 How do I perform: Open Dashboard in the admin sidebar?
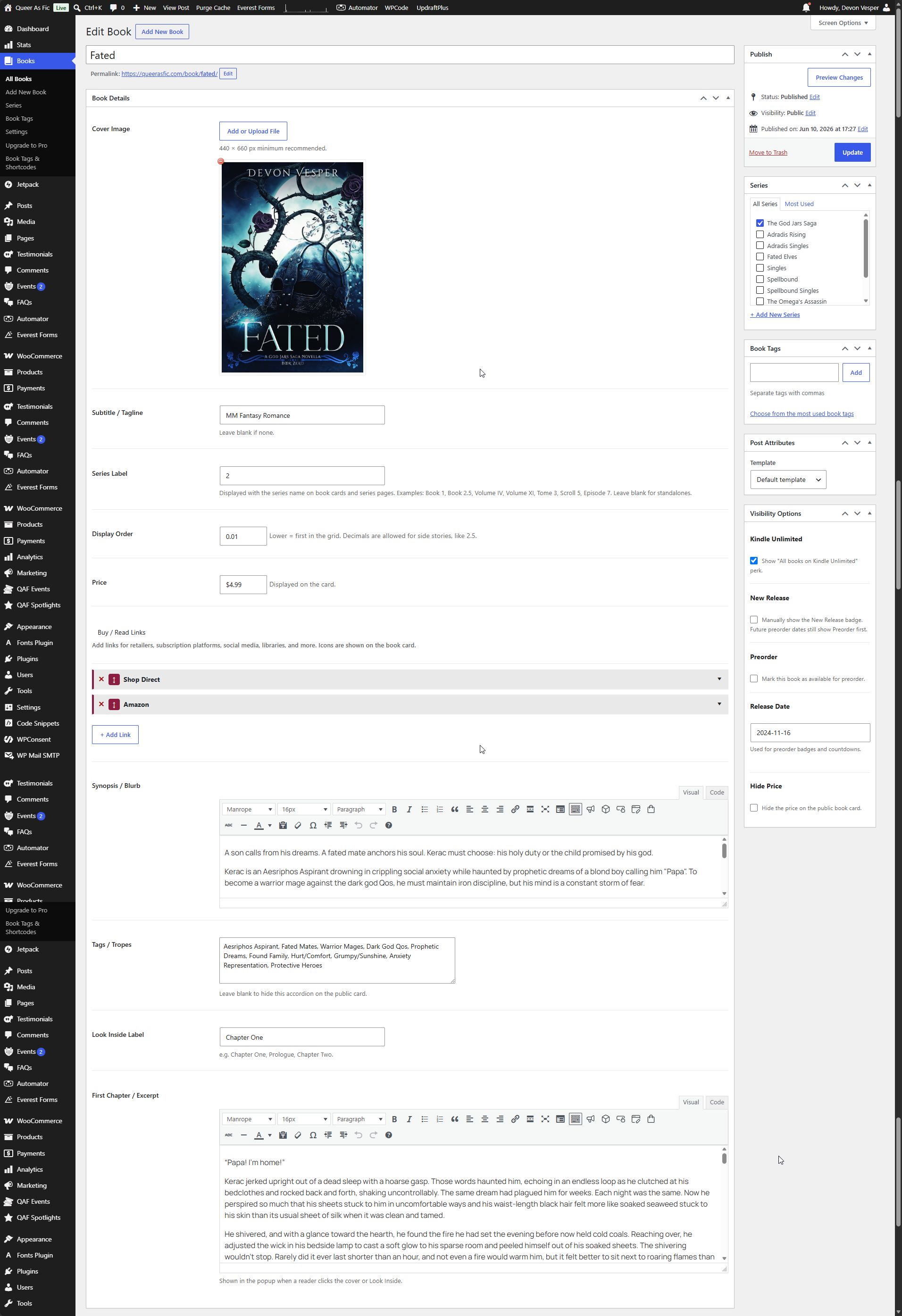click(x=32, y=29)
